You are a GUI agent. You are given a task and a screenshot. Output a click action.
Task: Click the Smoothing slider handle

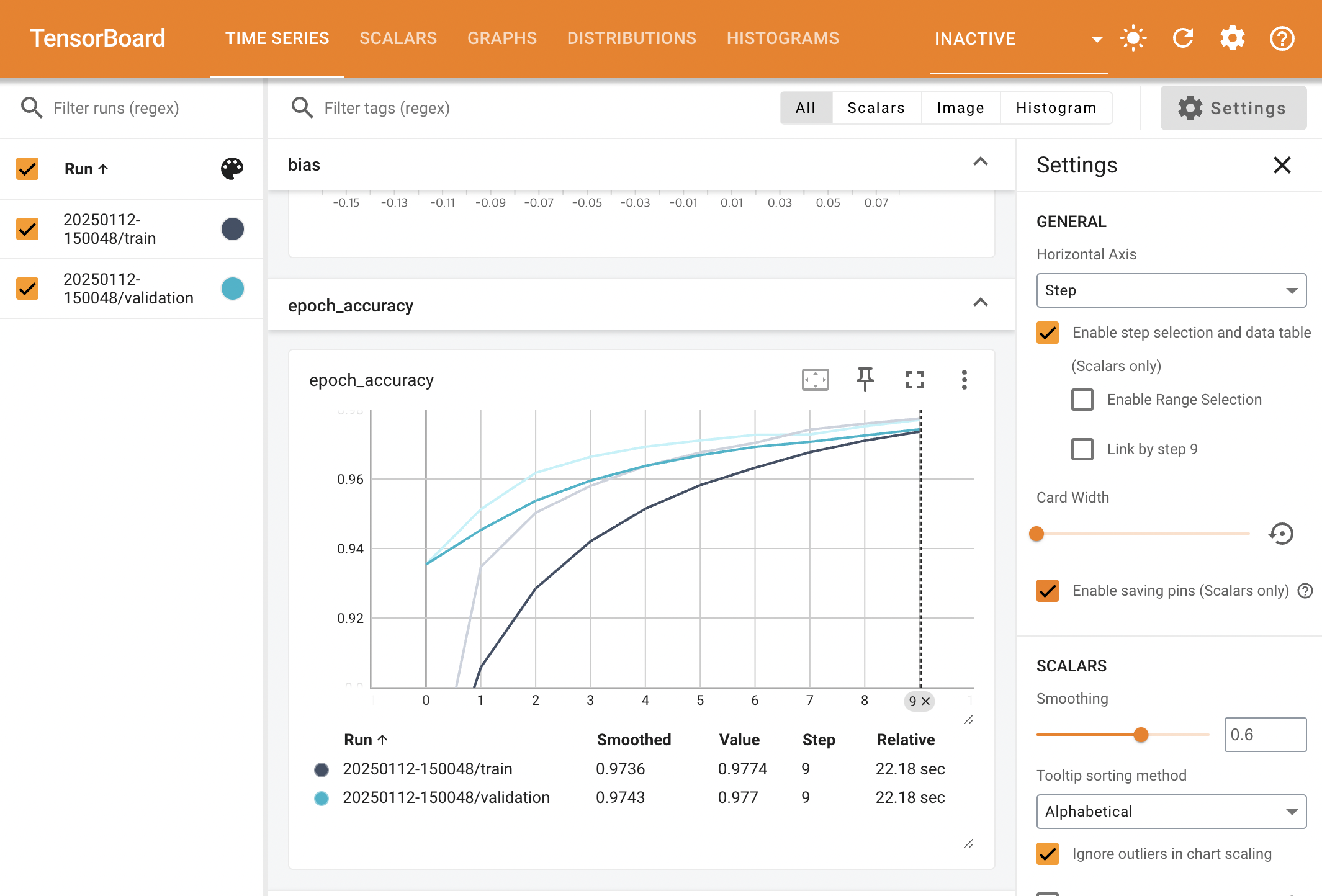click(1141, 735)
